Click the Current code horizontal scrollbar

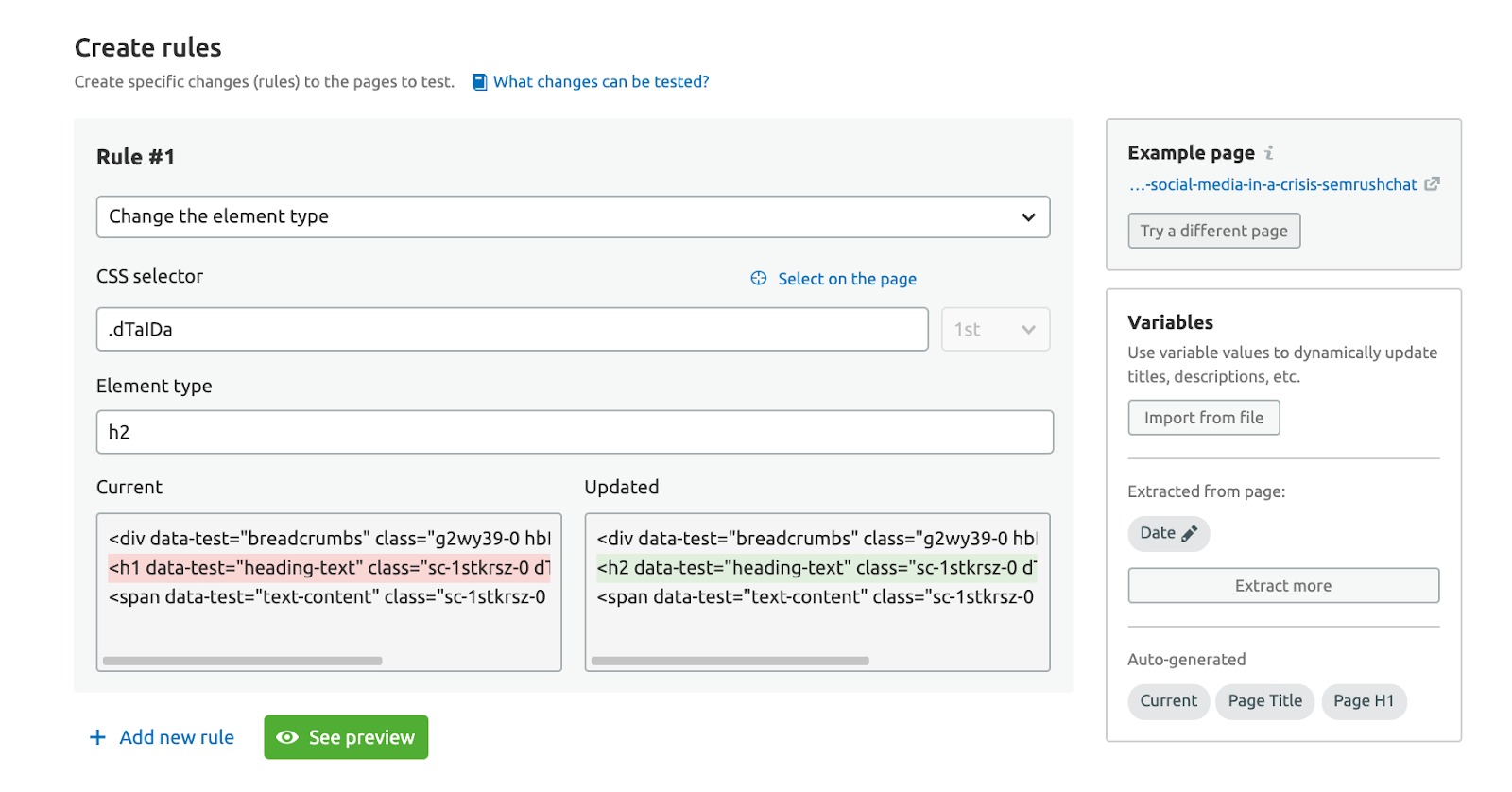[x=243, y=661]
